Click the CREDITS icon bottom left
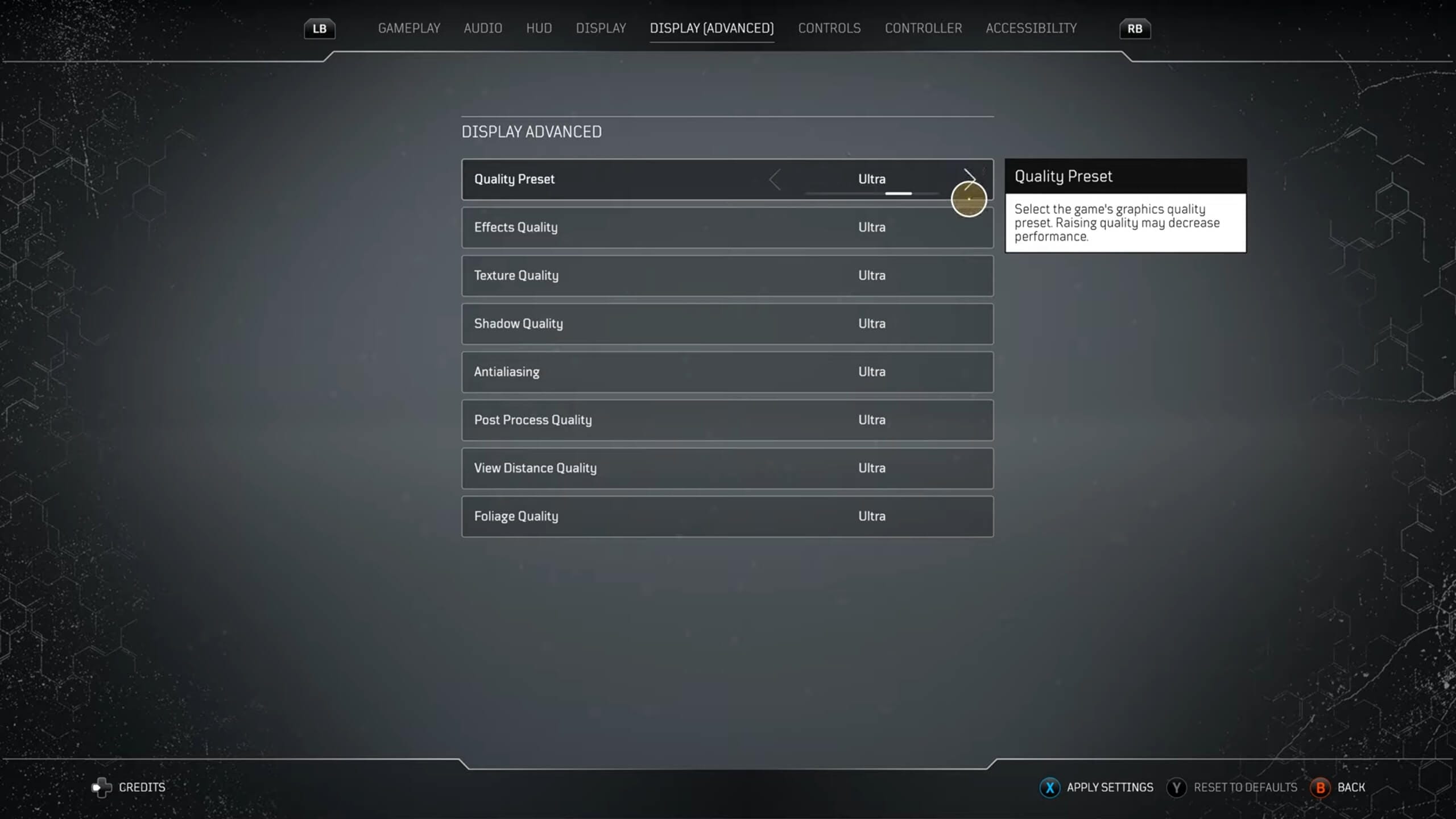Screen dimensions: 1456x819 point(101,787)
